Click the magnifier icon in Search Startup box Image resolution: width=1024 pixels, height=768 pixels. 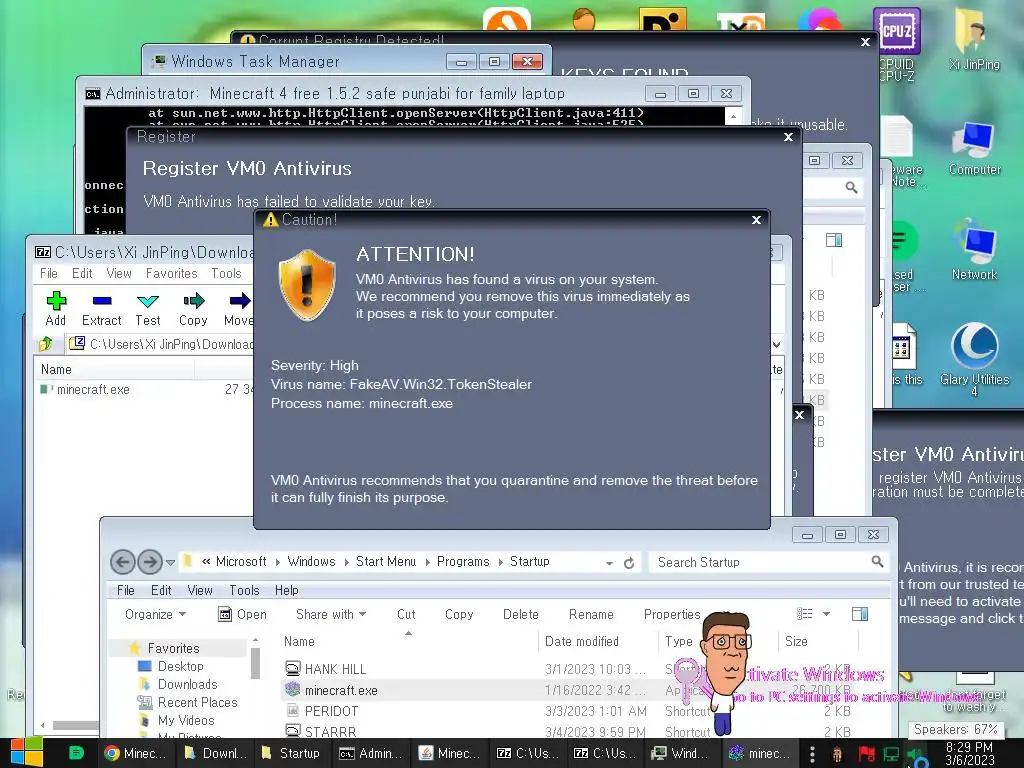877,562
